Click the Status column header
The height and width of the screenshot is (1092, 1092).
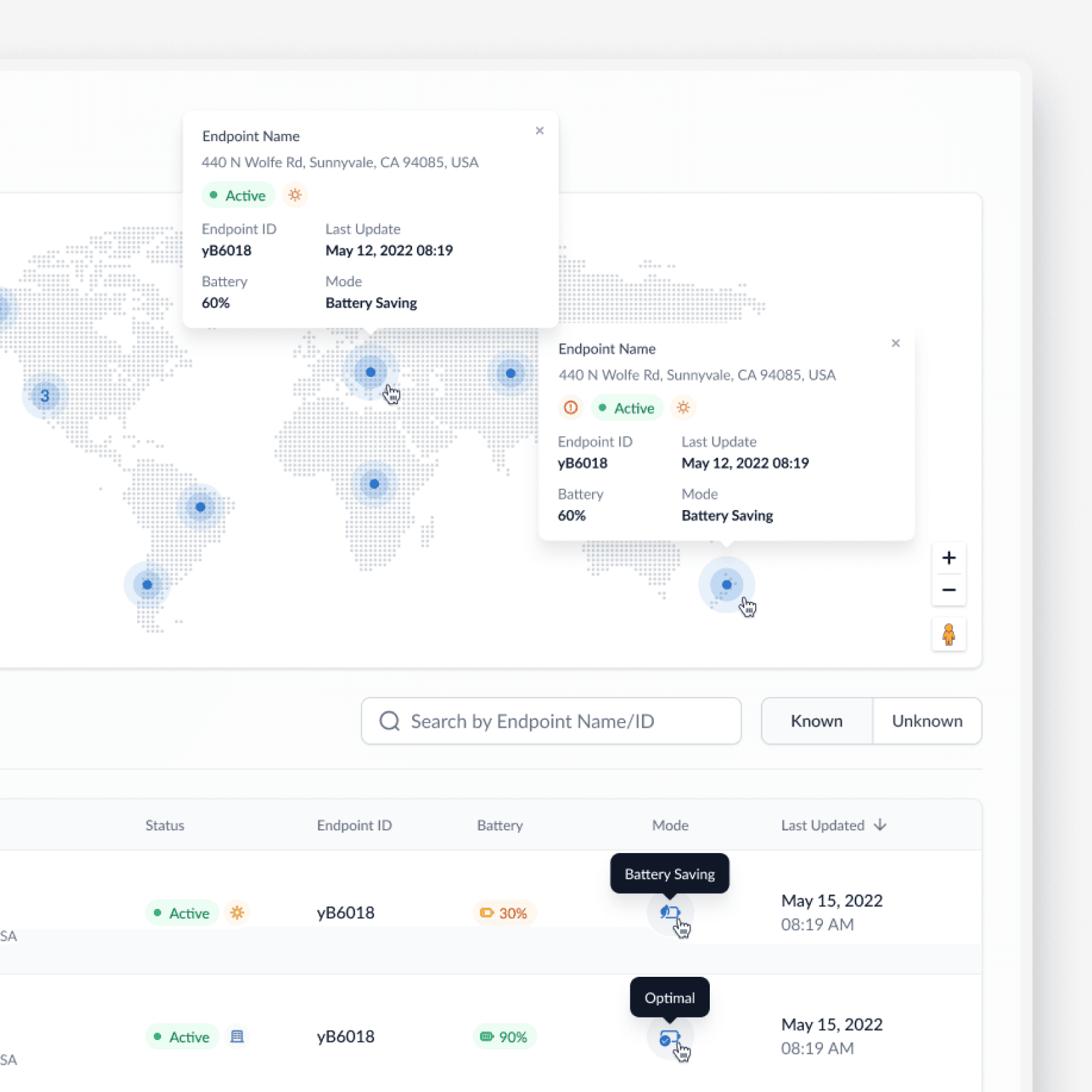tap(164, 825)
